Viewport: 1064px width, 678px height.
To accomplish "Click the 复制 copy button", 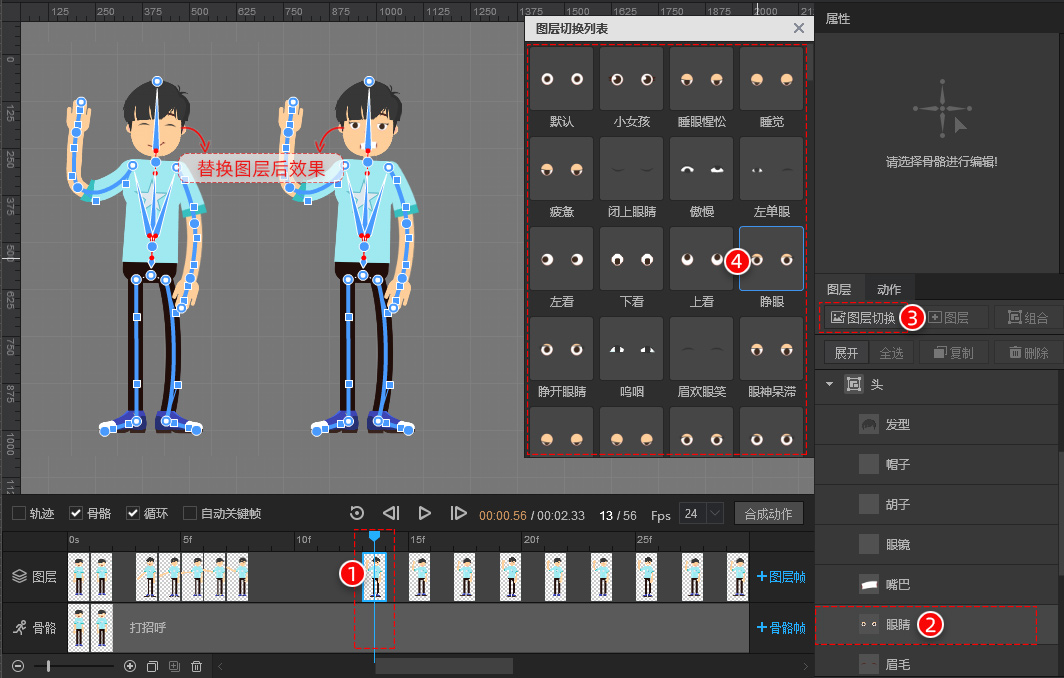I will pyautogui.click(x=953, y=353).
